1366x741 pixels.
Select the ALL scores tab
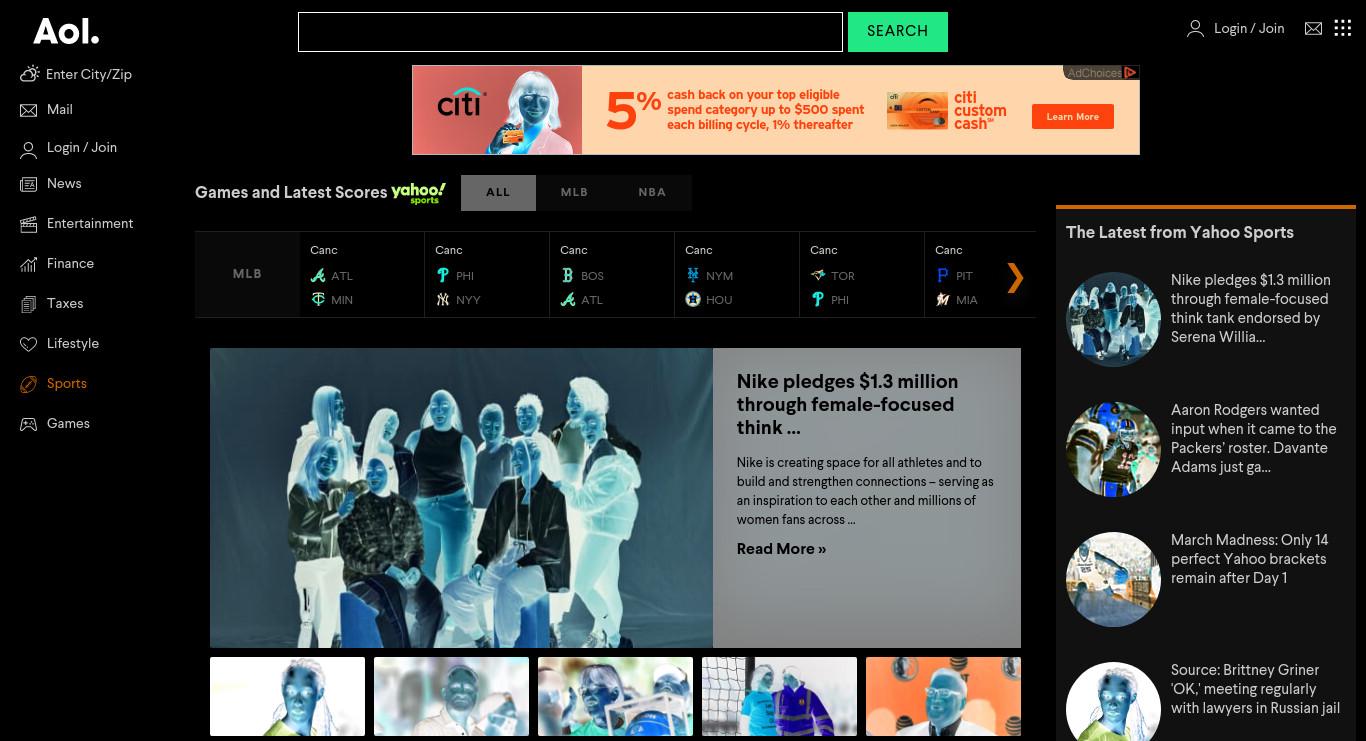(498, 193)
